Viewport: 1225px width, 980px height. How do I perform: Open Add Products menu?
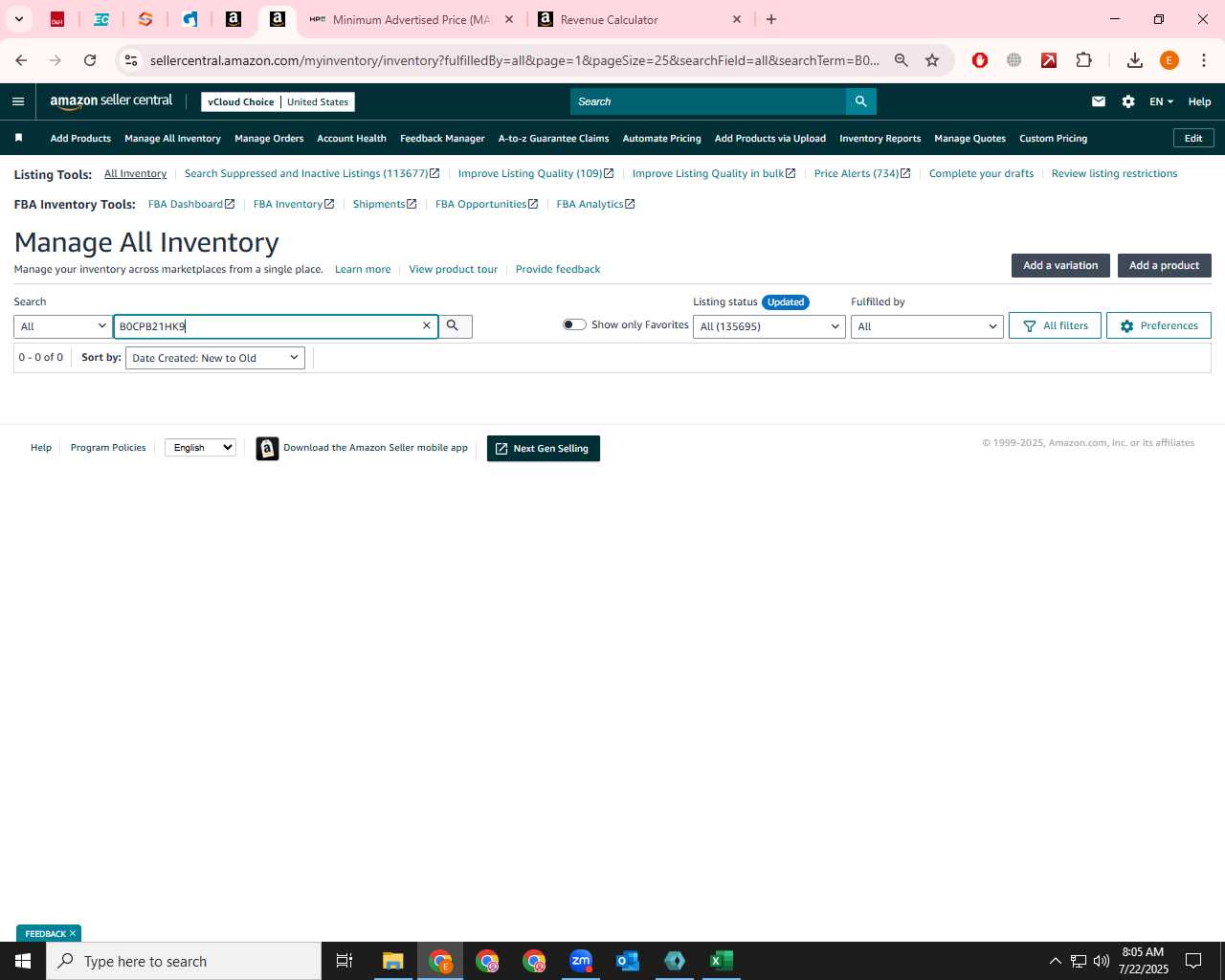[80, 138]
